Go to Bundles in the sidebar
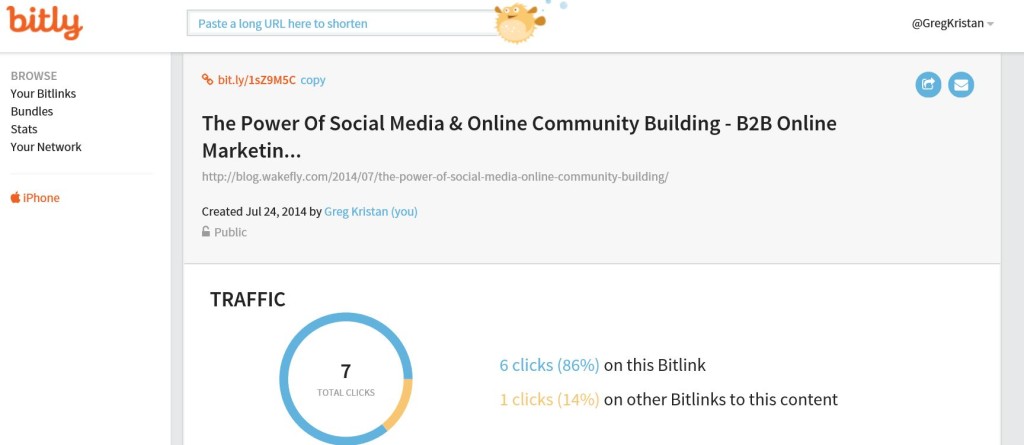 [x=32, y=111]
